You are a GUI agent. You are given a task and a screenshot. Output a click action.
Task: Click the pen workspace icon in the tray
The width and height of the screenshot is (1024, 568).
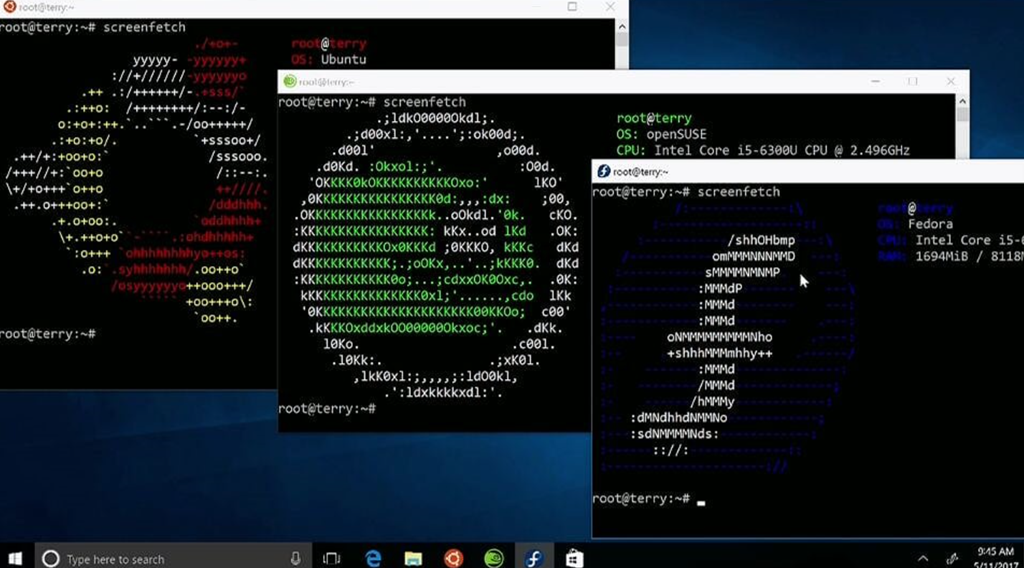[952, 558]
